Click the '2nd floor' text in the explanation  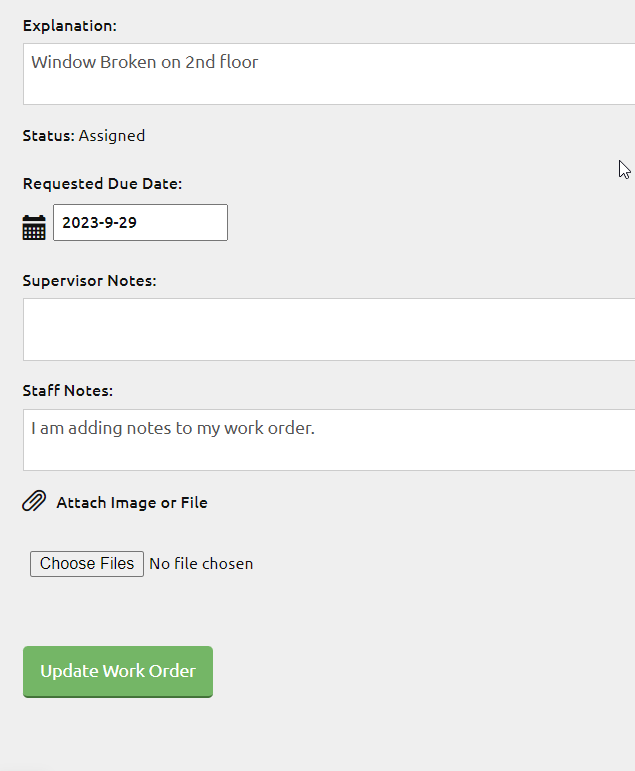(222, 62)
